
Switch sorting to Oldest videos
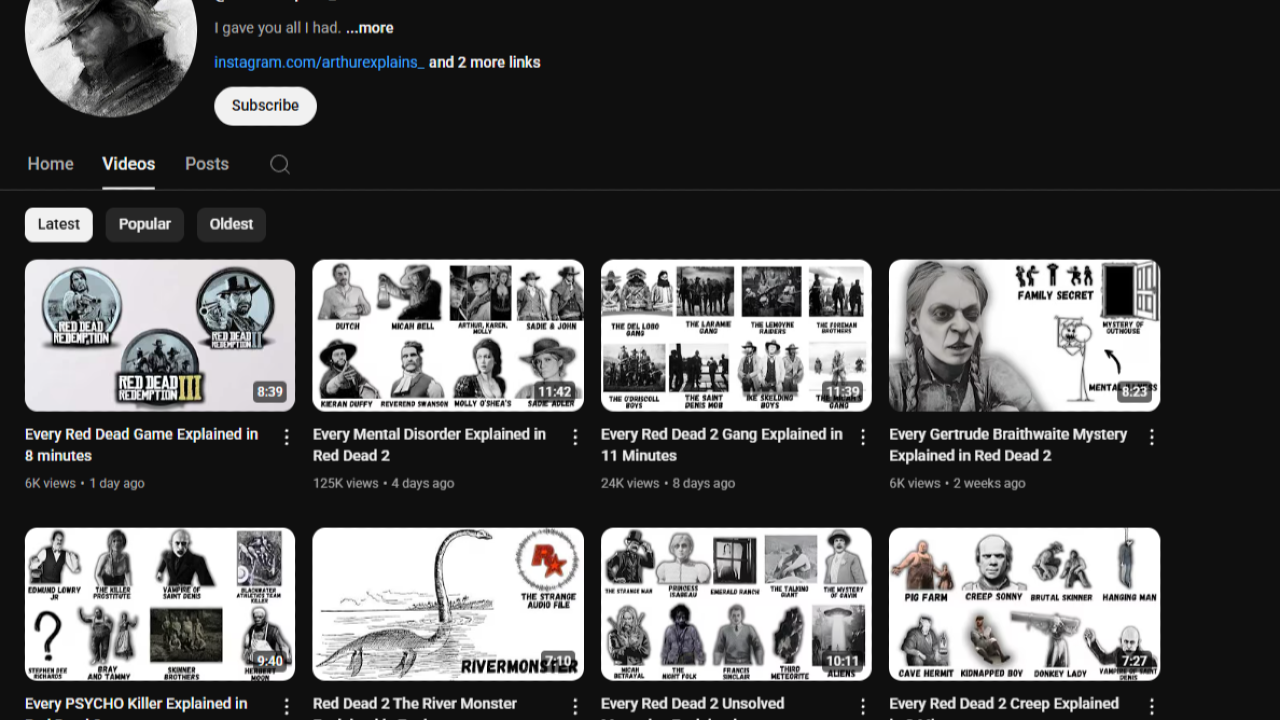pyautogui.click(x=231, y=224)
